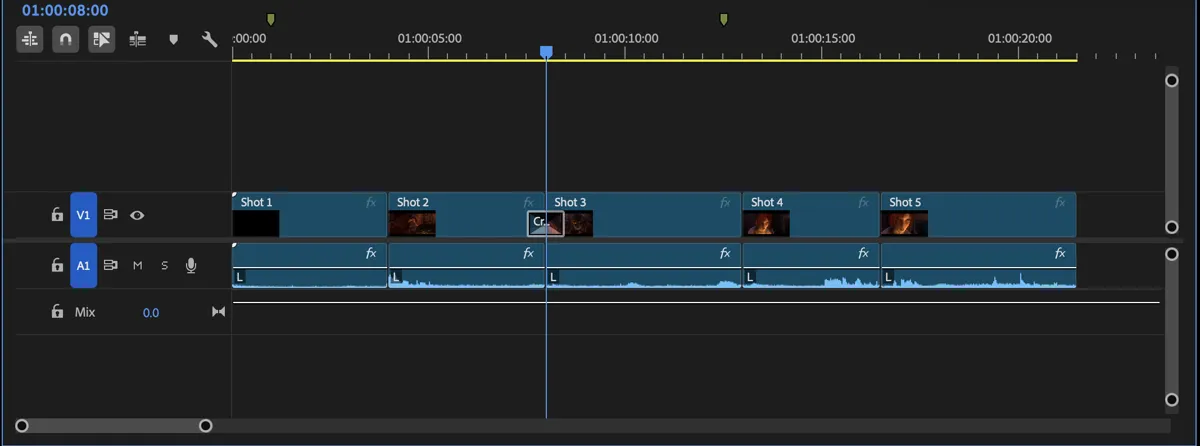Click the green marker near 01:00:12:00
This screenshot has height=446, width=1200.
(724, 19)
